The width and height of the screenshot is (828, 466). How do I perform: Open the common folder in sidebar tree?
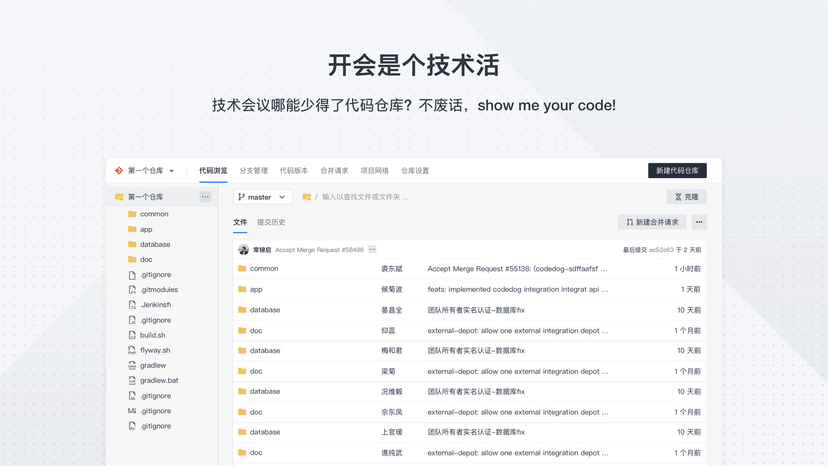pos(154,214)
